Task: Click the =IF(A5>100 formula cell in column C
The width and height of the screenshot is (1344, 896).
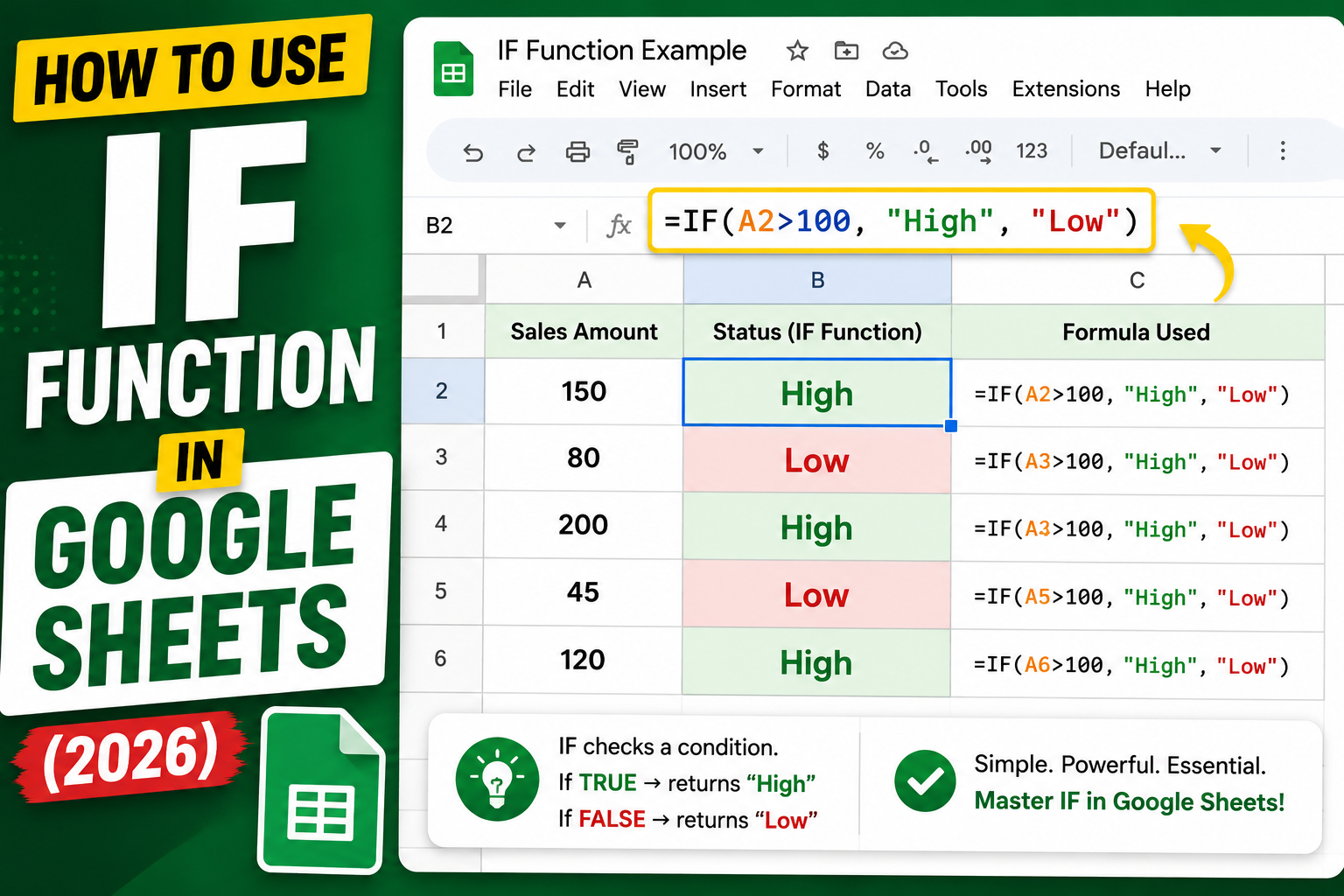Action: [x=1137, y=597]
